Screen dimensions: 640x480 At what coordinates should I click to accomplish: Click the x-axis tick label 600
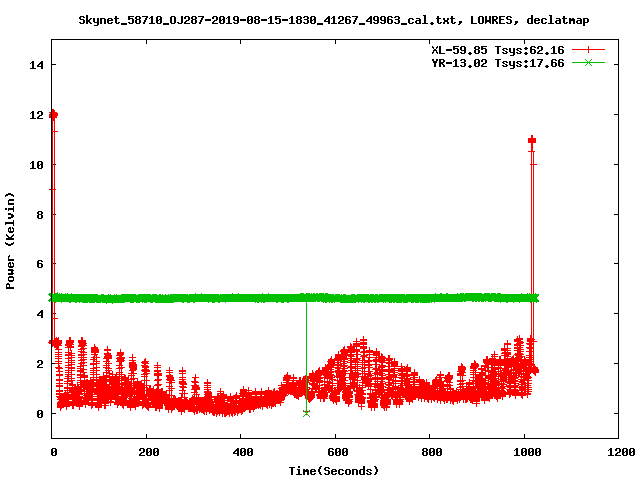(338, 452)
